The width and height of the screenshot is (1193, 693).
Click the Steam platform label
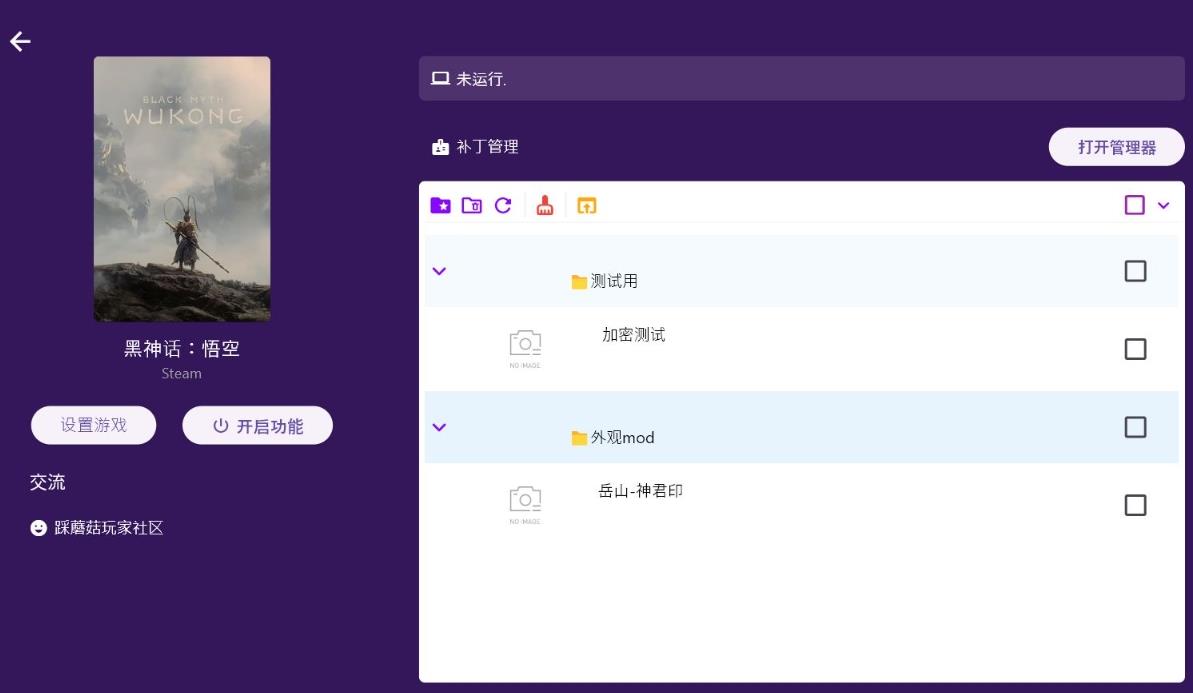(x=181, y=374)
